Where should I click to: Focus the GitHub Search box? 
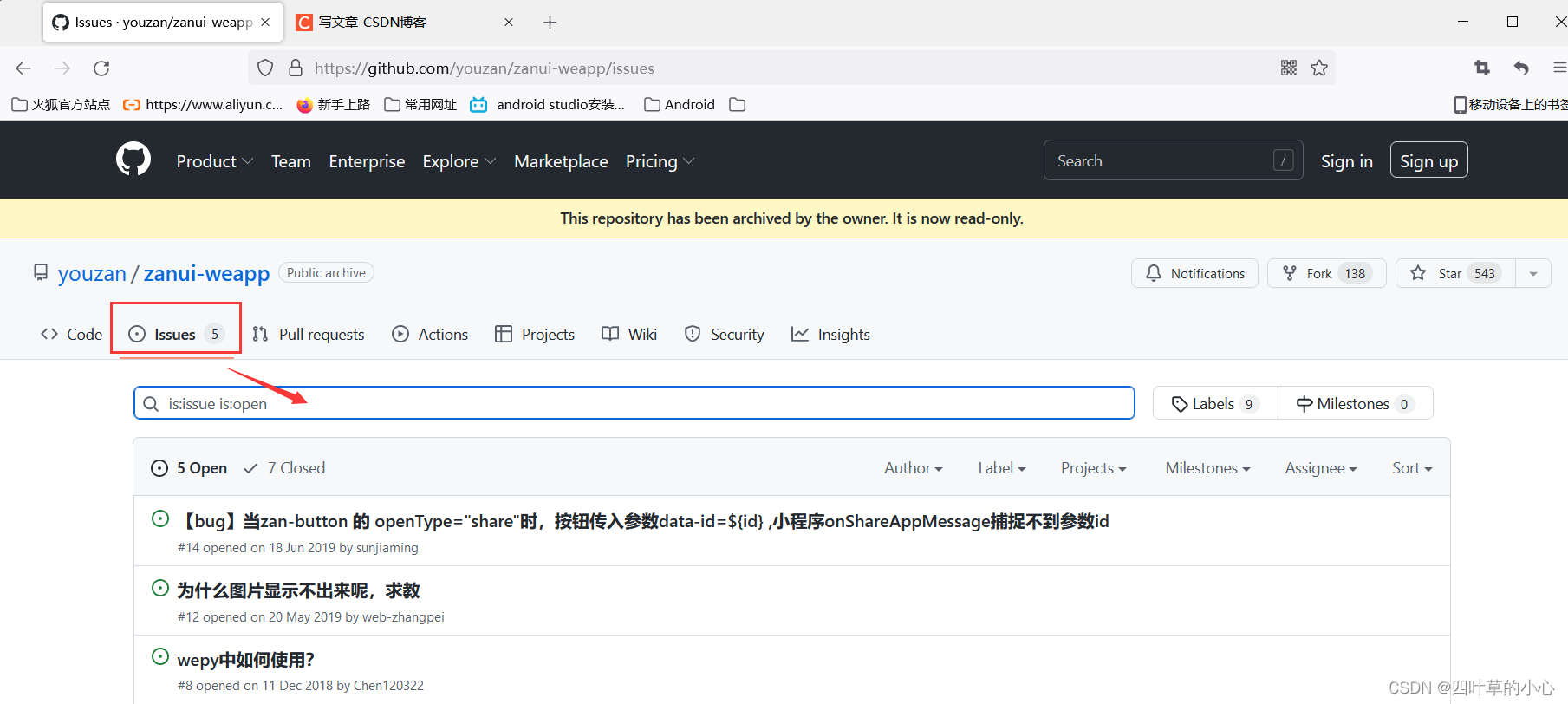click(x=1173, y=160)
